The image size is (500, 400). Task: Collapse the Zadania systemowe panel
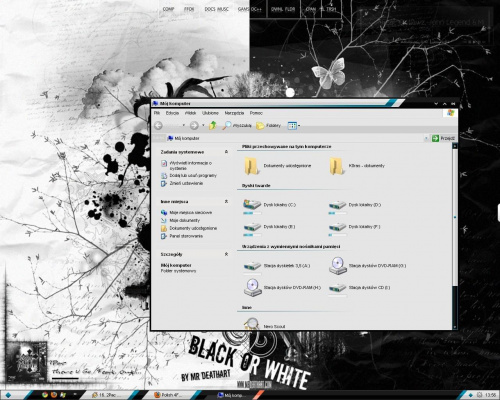point(226,152)
